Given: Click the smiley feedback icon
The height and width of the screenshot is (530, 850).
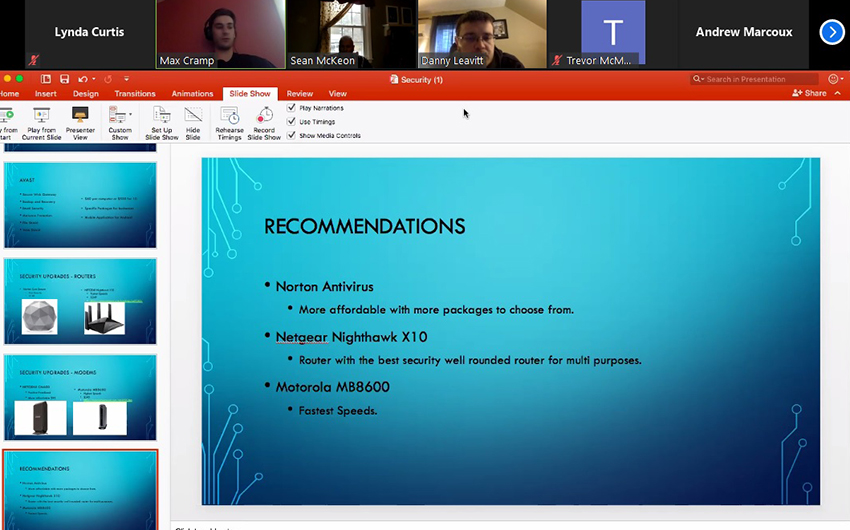Looking at the screenshot, I should 833,79.
